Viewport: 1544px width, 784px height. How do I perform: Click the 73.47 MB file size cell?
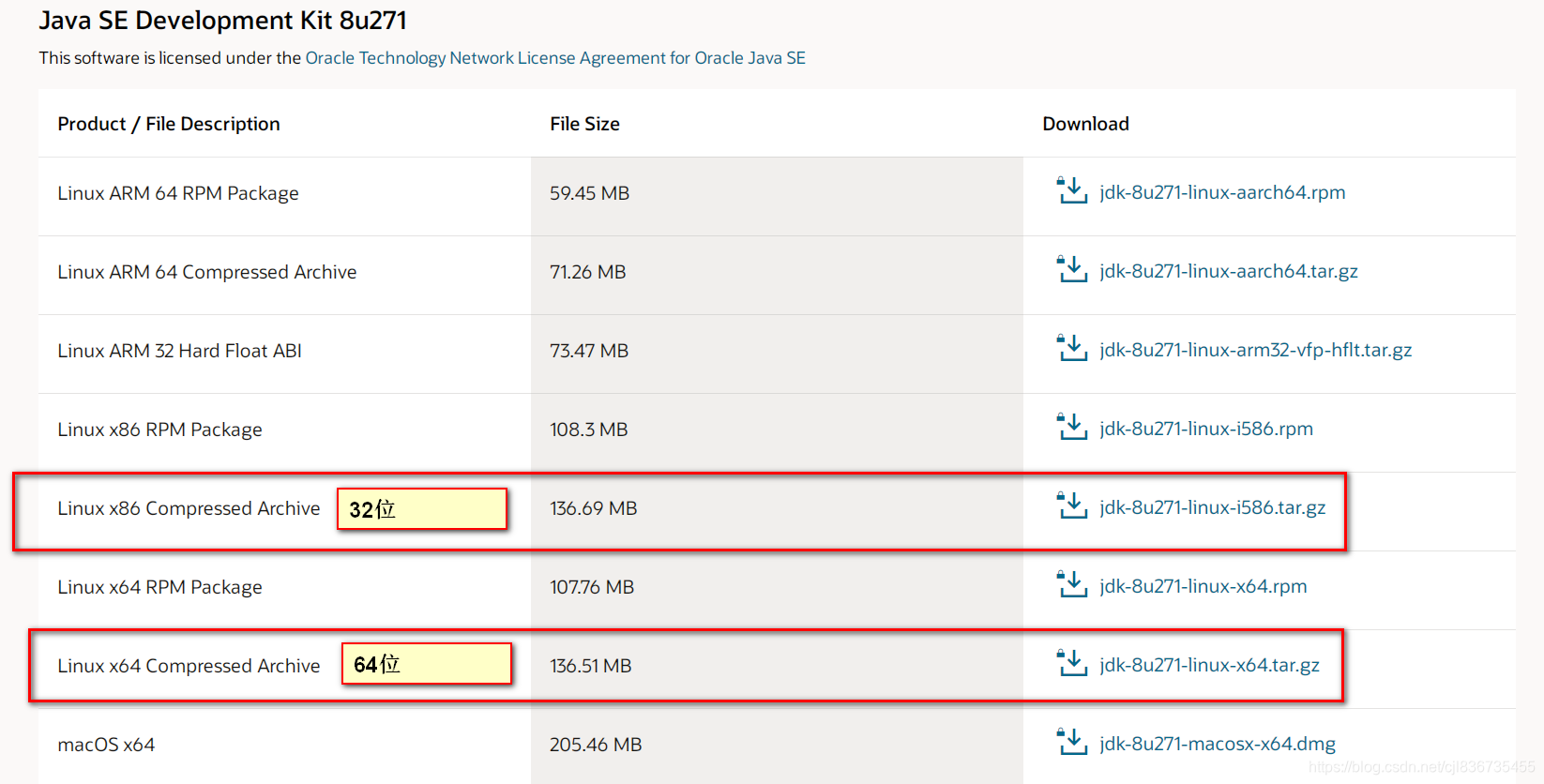click(777, 354)
